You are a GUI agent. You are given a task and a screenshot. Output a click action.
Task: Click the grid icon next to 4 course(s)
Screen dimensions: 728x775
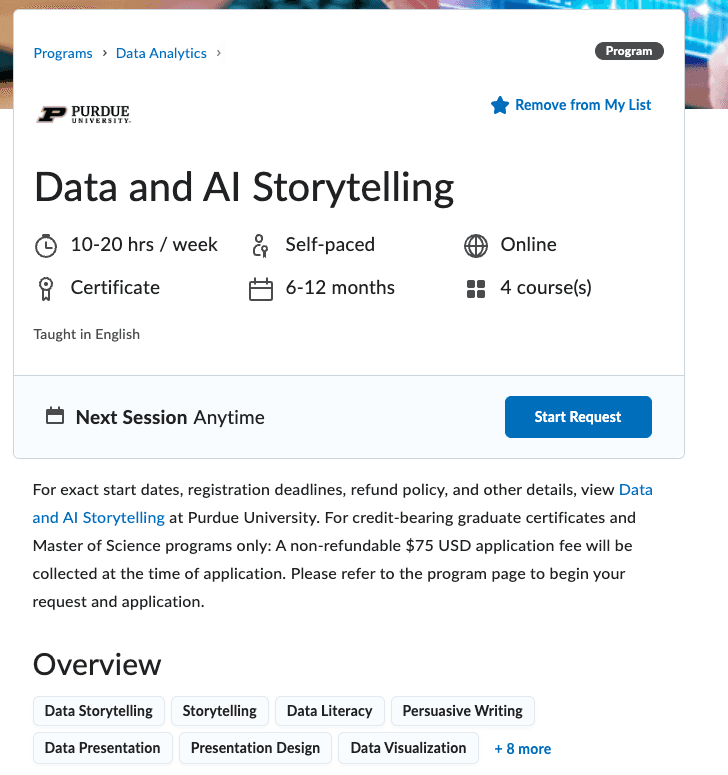pyautogui.click(x=476, y=289)
